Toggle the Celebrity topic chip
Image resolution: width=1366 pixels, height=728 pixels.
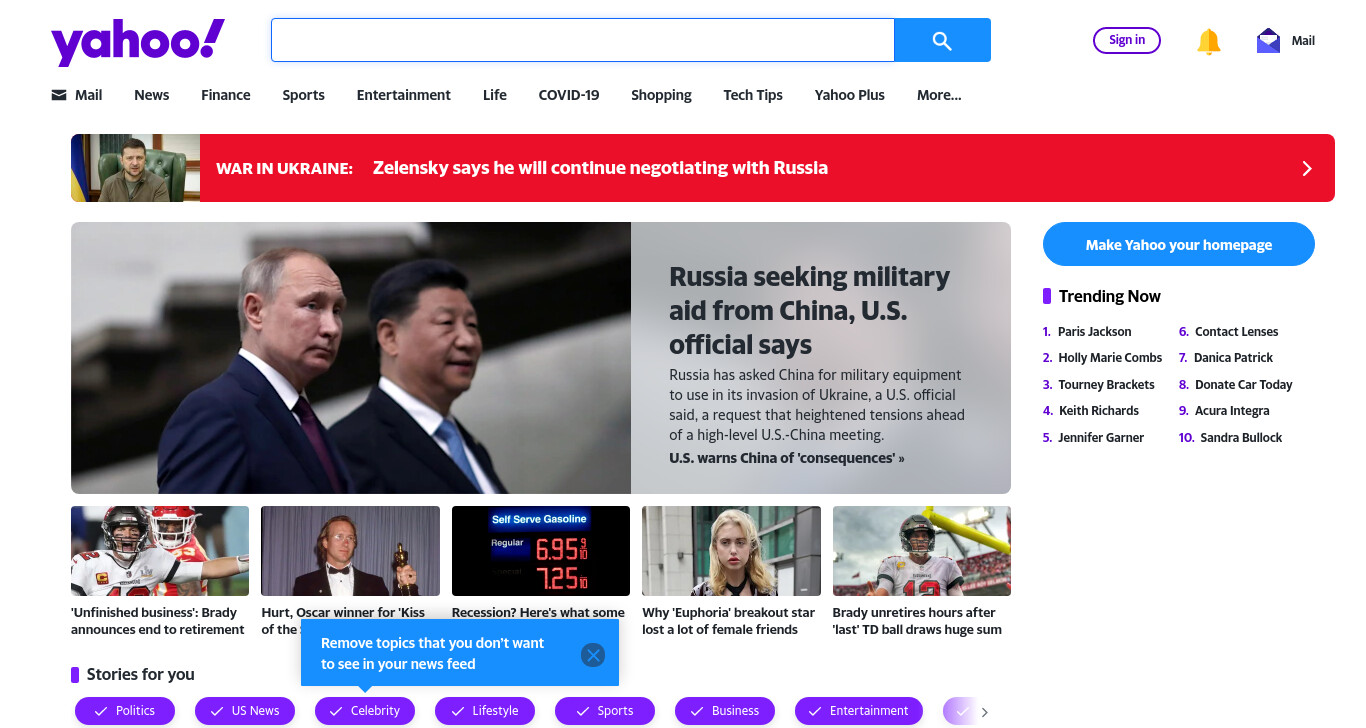pos(365,711)
